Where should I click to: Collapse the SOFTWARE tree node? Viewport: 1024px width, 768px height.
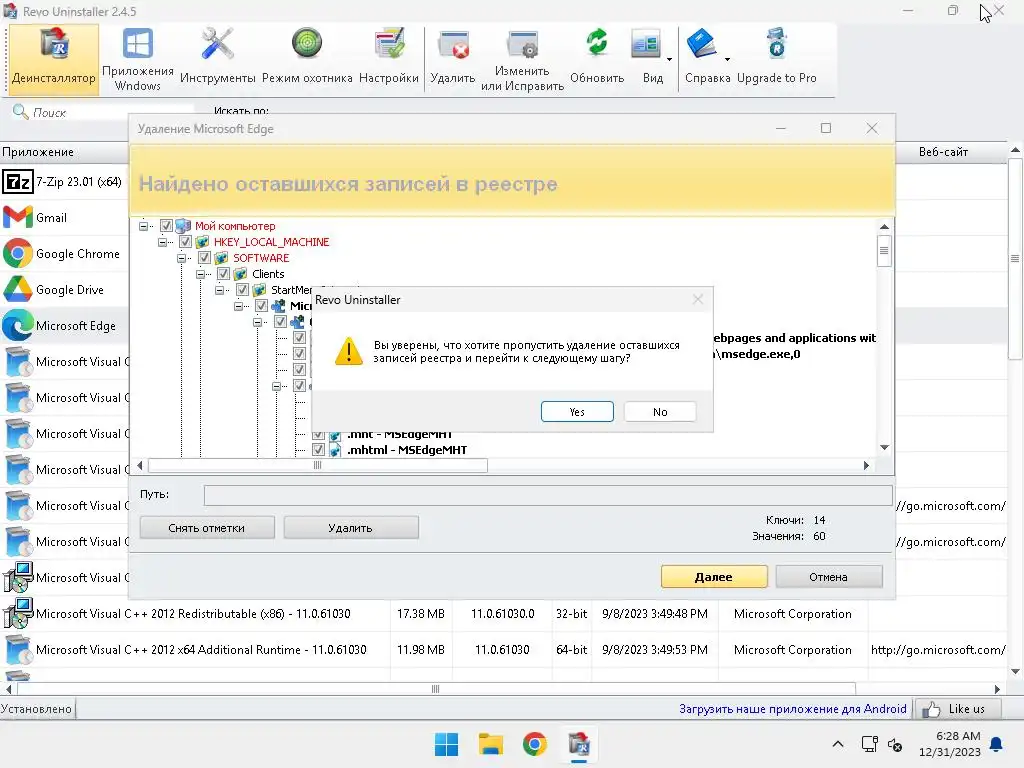[182, 258]
